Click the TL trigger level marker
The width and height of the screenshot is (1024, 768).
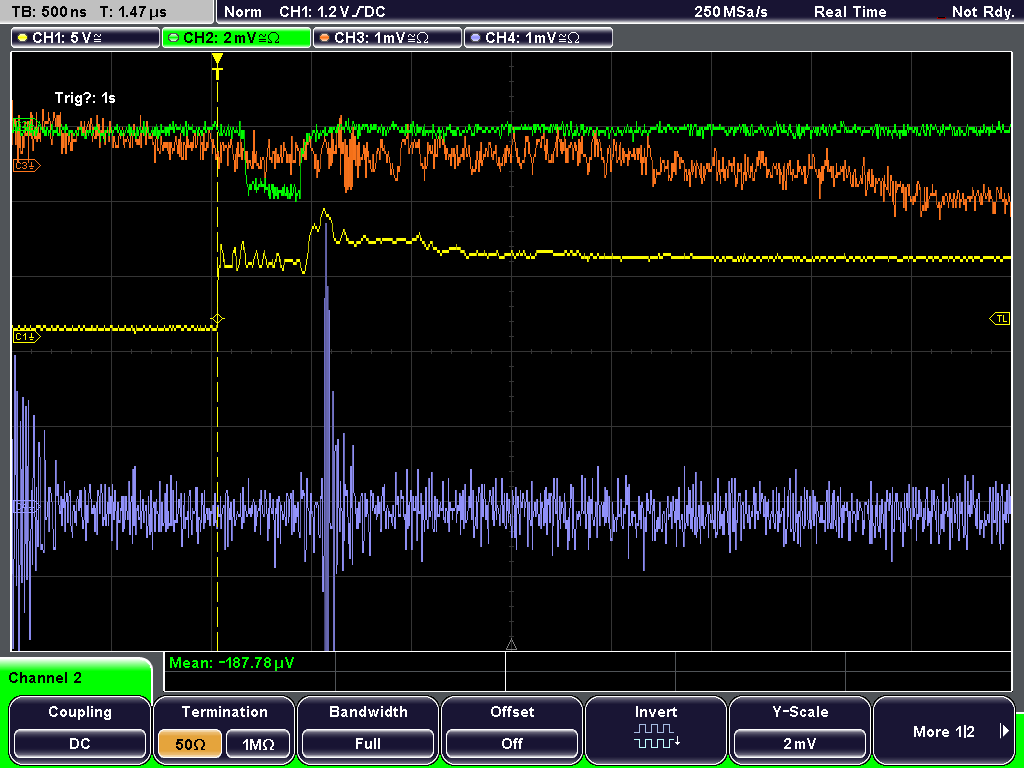pyautogui.click(x=1000, y=319)
